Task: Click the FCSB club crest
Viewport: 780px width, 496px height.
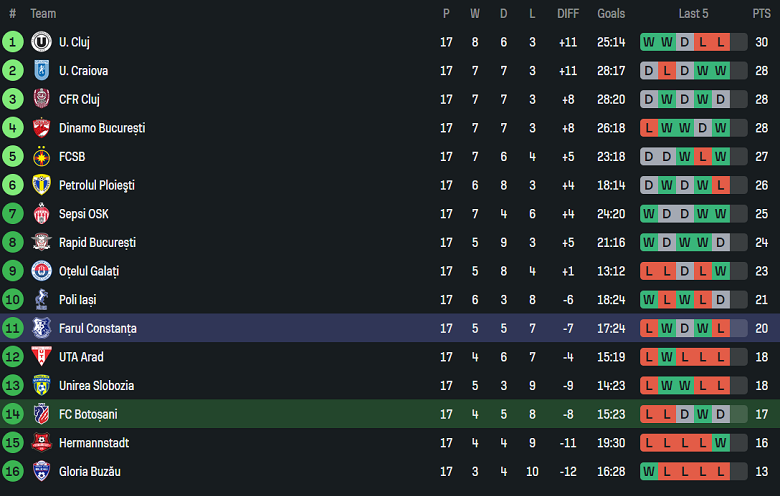Action: click(41, 157)
